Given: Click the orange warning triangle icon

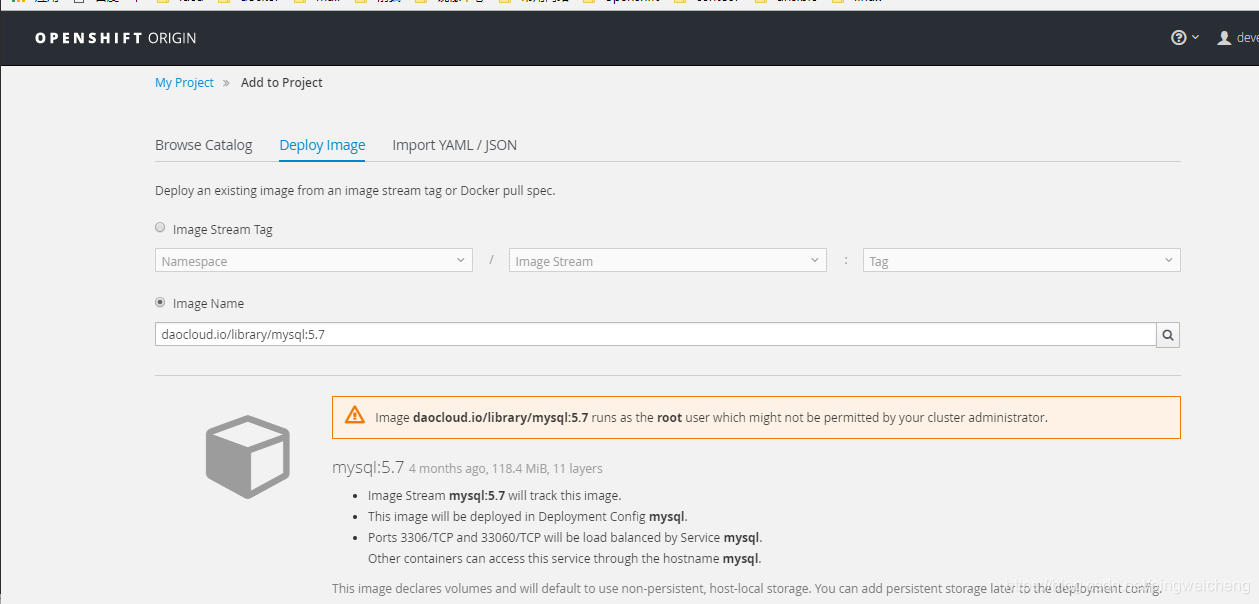Looking at the screenshot, I should [355, 416].
